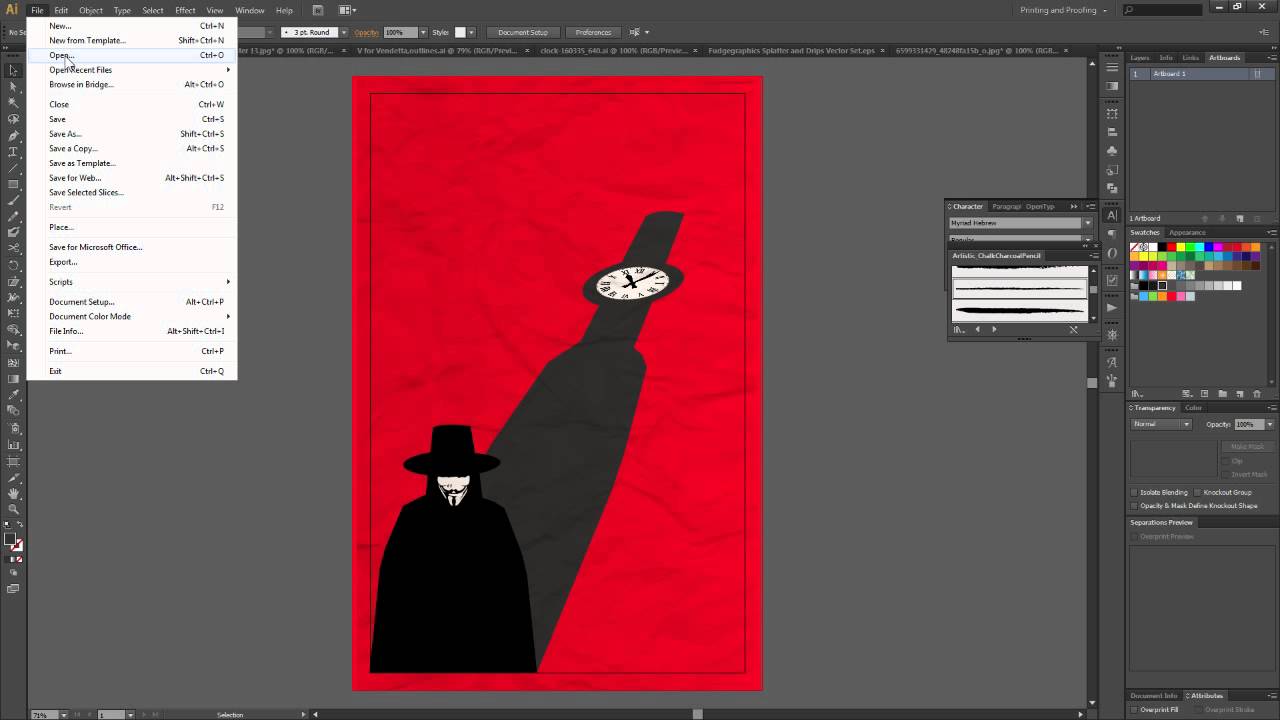Screen dimensions: 1280x720
Task: Enable the Knockout Group checkbox
Action: 1197,492
